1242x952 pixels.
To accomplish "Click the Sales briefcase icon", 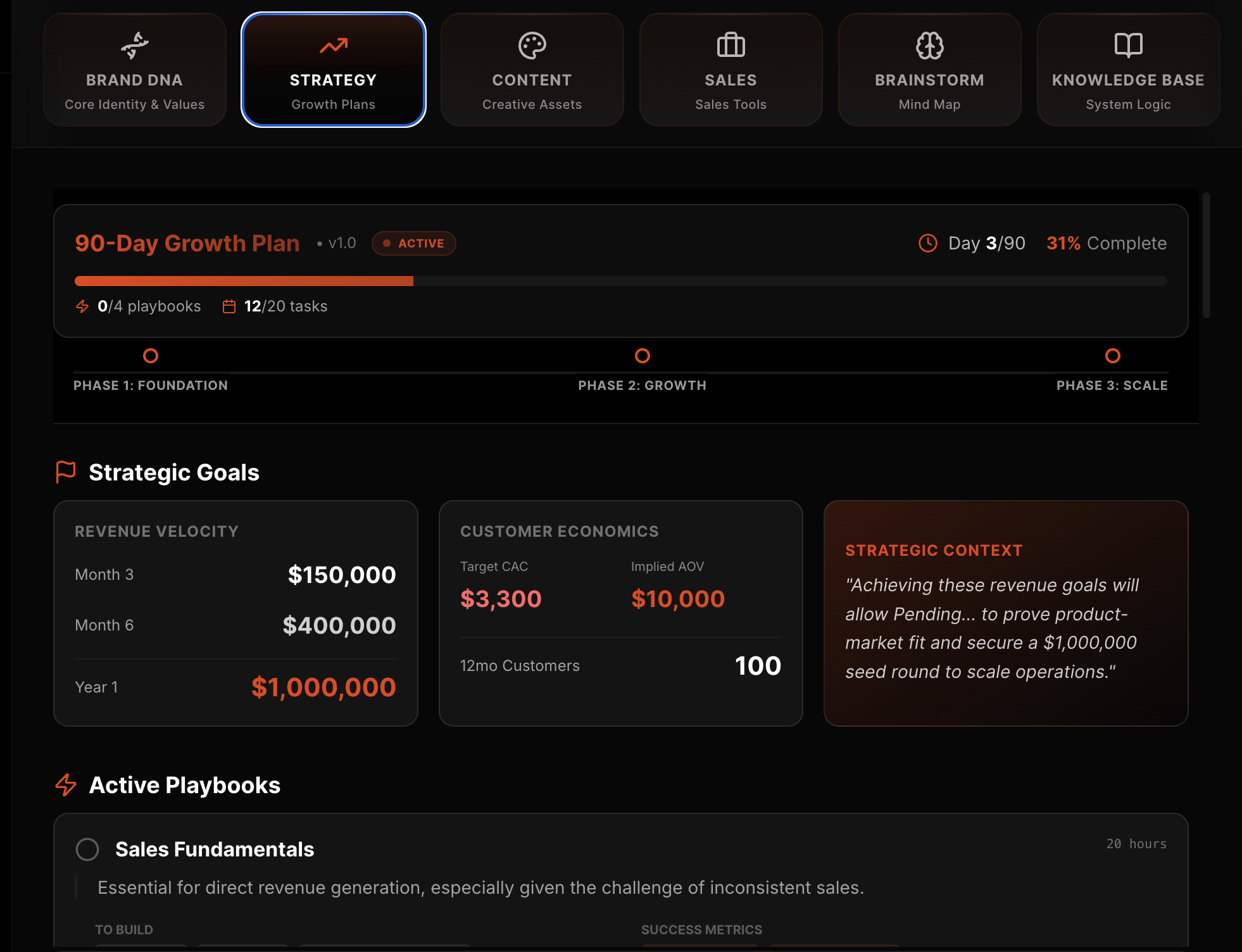I will [x=731, y=45].
